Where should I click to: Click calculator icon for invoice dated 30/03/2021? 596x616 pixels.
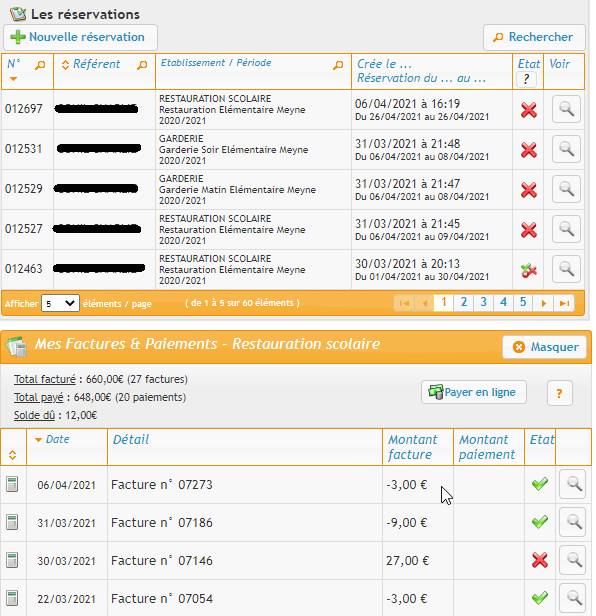(x=12, y=560)
